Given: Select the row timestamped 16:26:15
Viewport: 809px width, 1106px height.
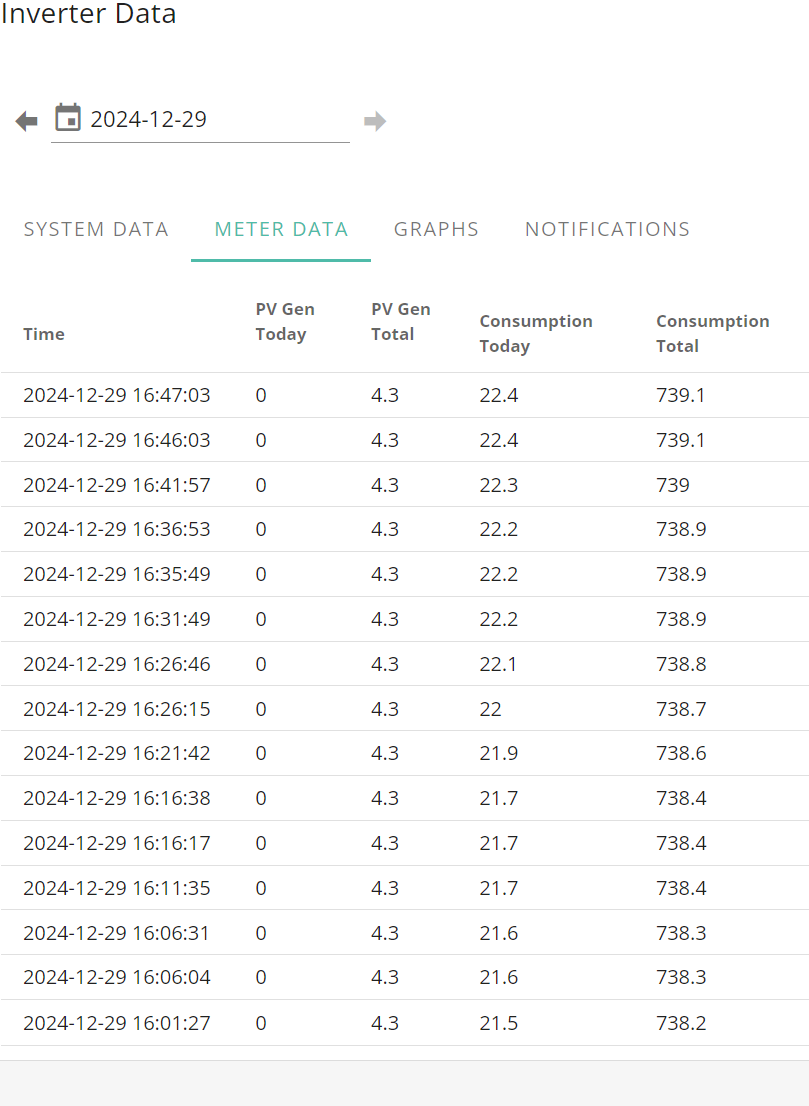Looking at the screenshot, I should (x=405, y=708).
